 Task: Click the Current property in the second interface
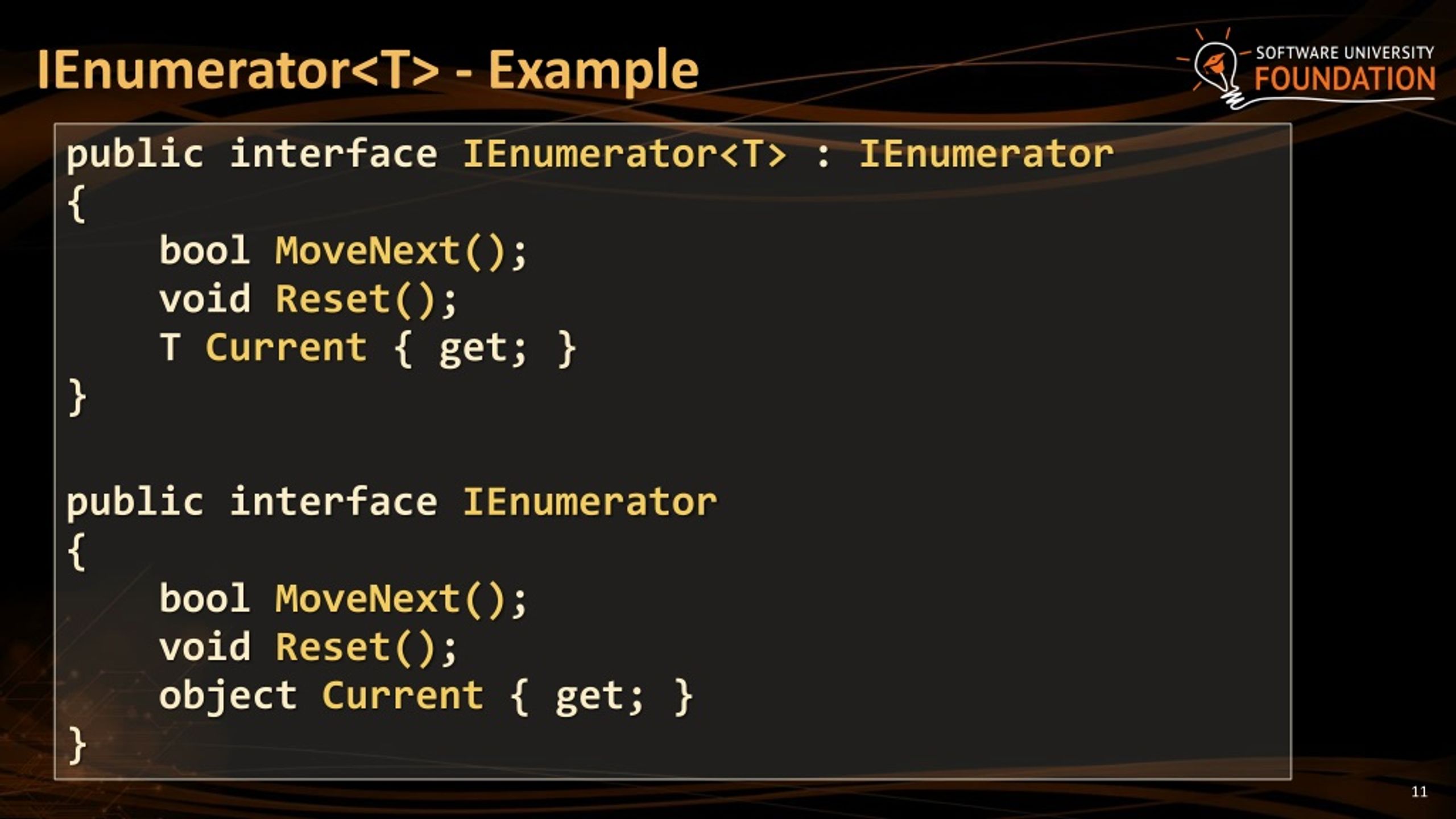tap(403, 695)
